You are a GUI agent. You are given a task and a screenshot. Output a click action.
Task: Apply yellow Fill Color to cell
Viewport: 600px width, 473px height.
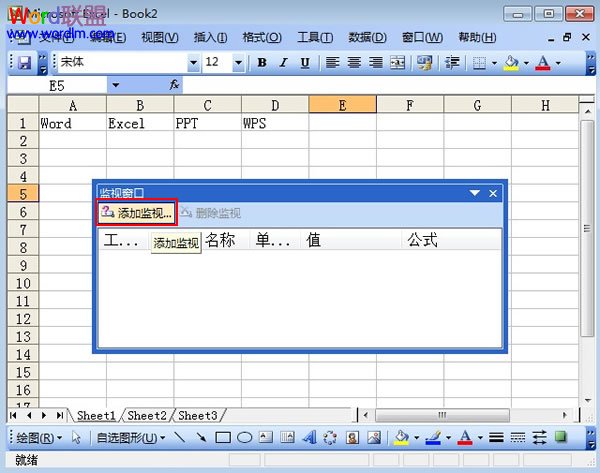(512, 62)
